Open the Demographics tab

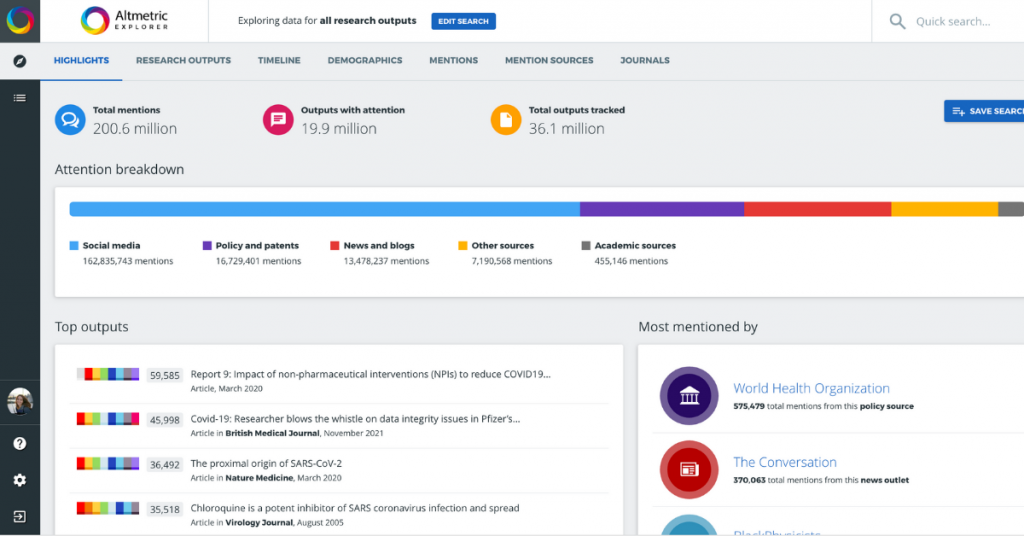click(365, 61)
